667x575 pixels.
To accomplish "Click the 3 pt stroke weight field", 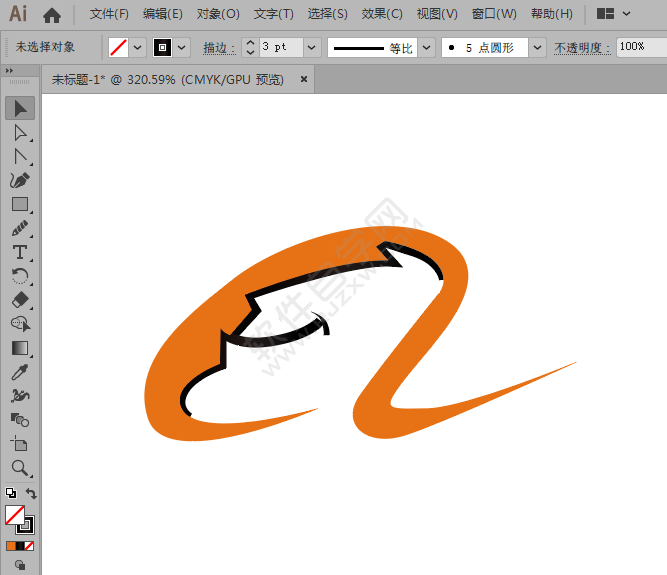I will [x=281, y=47].
